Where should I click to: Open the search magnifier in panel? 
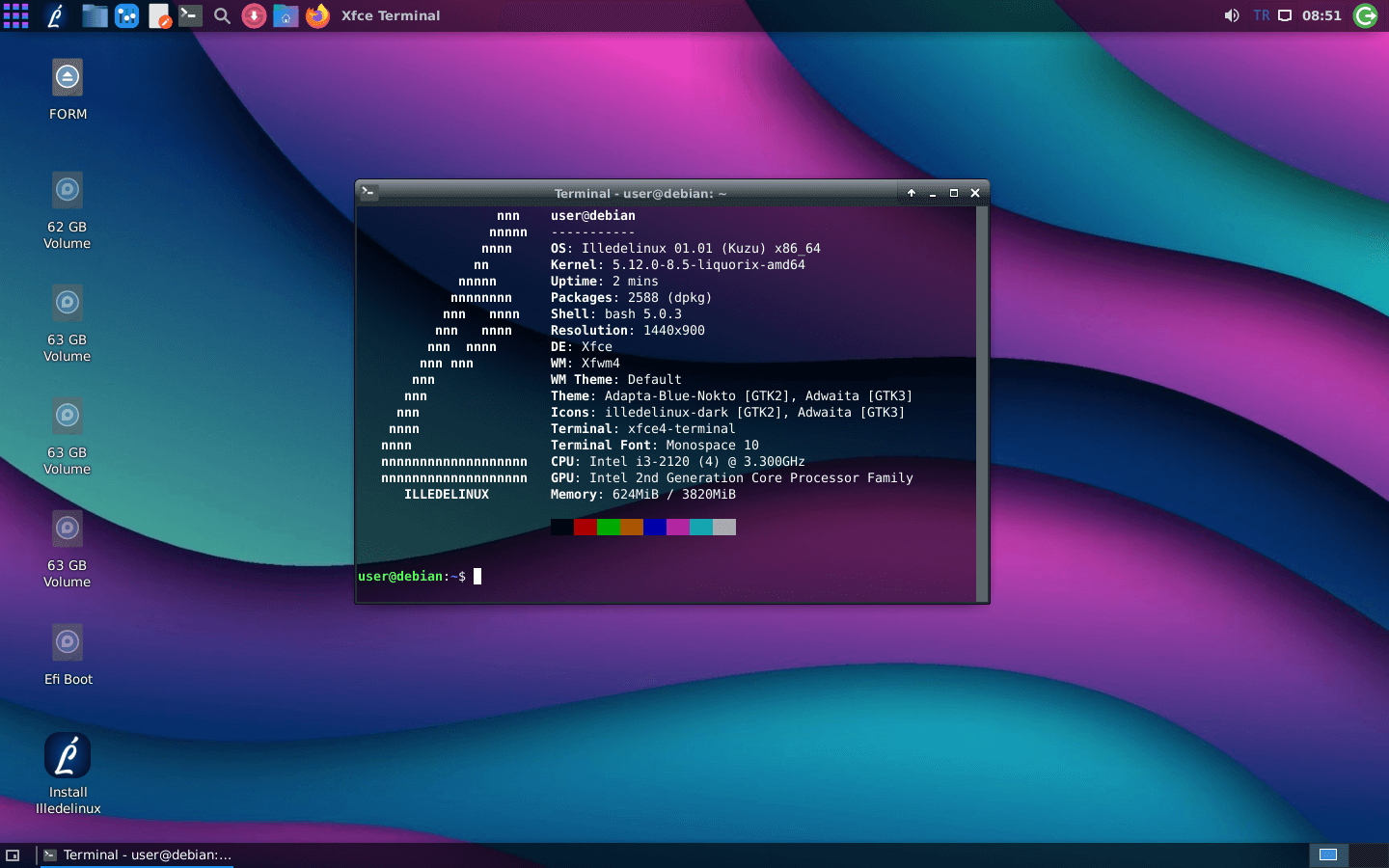222,15
